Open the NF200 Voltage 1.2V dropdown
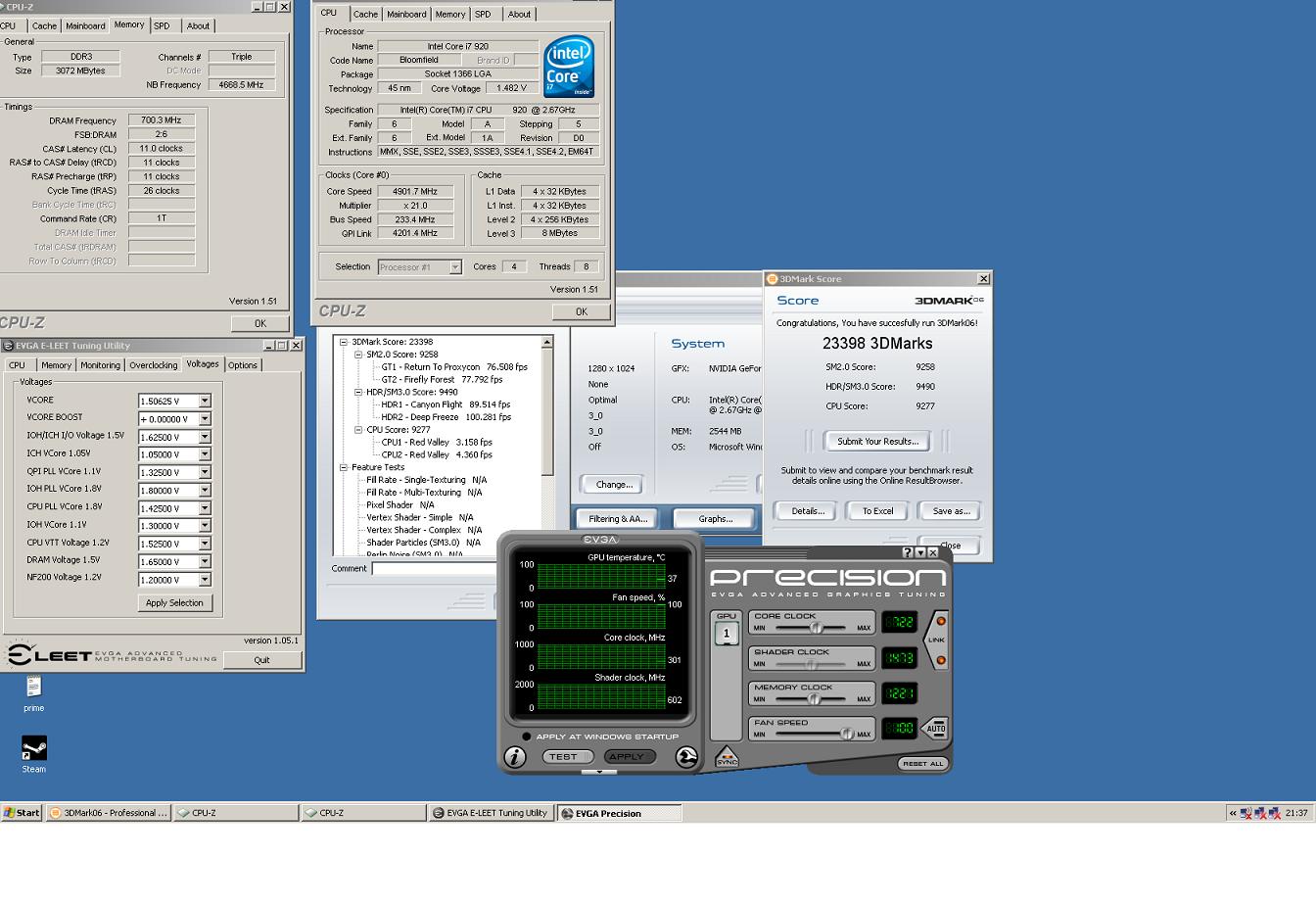The image size is (1316, 903). 205,580
